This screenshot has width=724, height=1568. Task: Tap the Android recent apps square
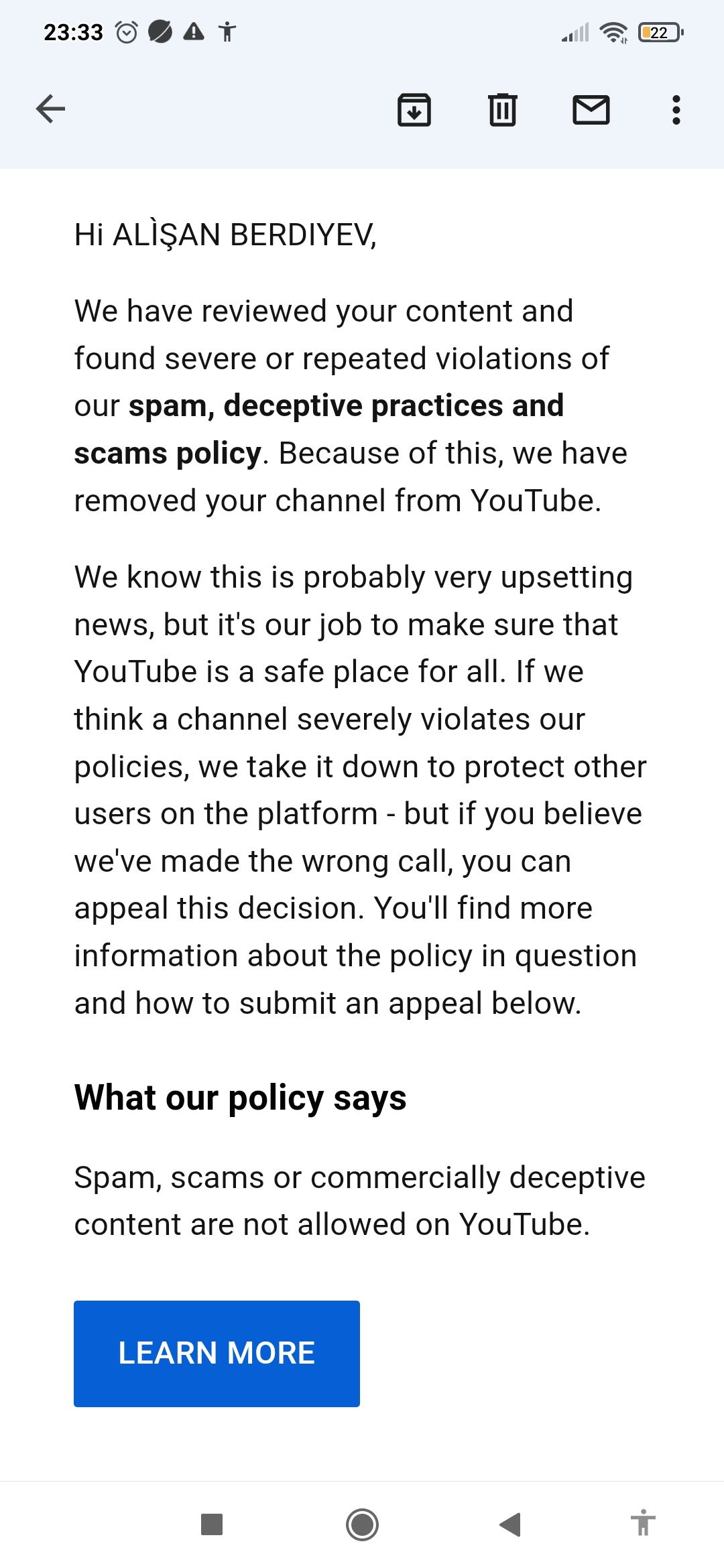[212, 1524]
